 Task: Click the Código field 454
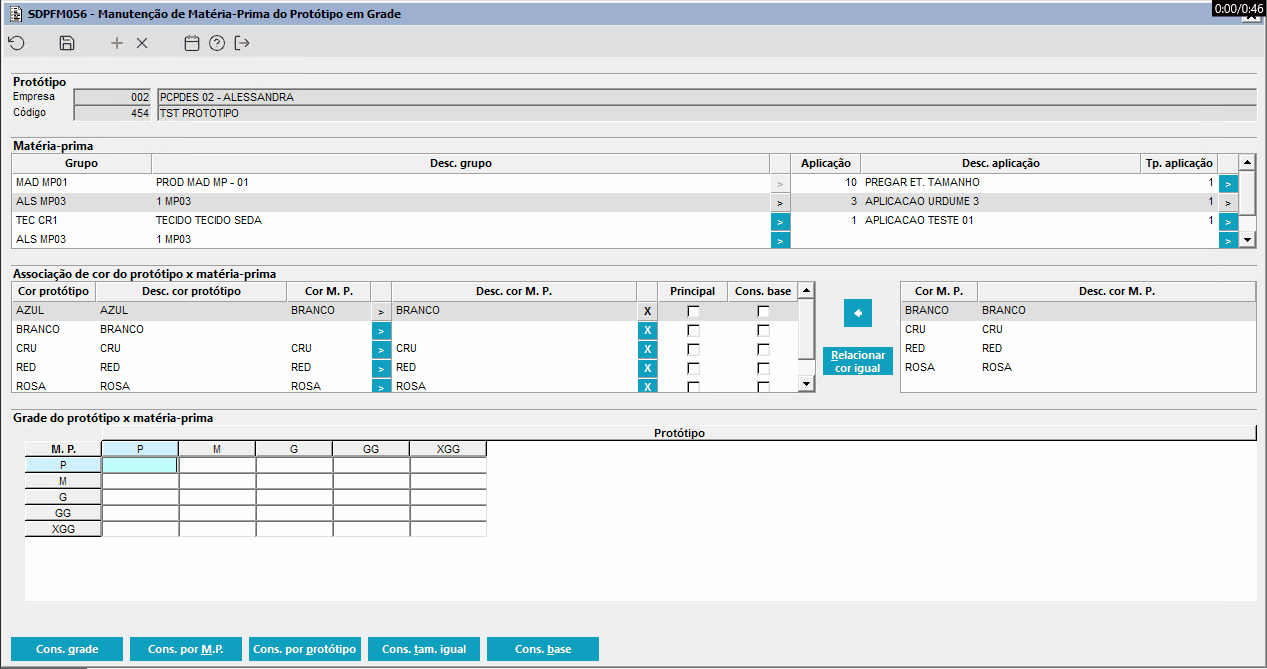113,113
